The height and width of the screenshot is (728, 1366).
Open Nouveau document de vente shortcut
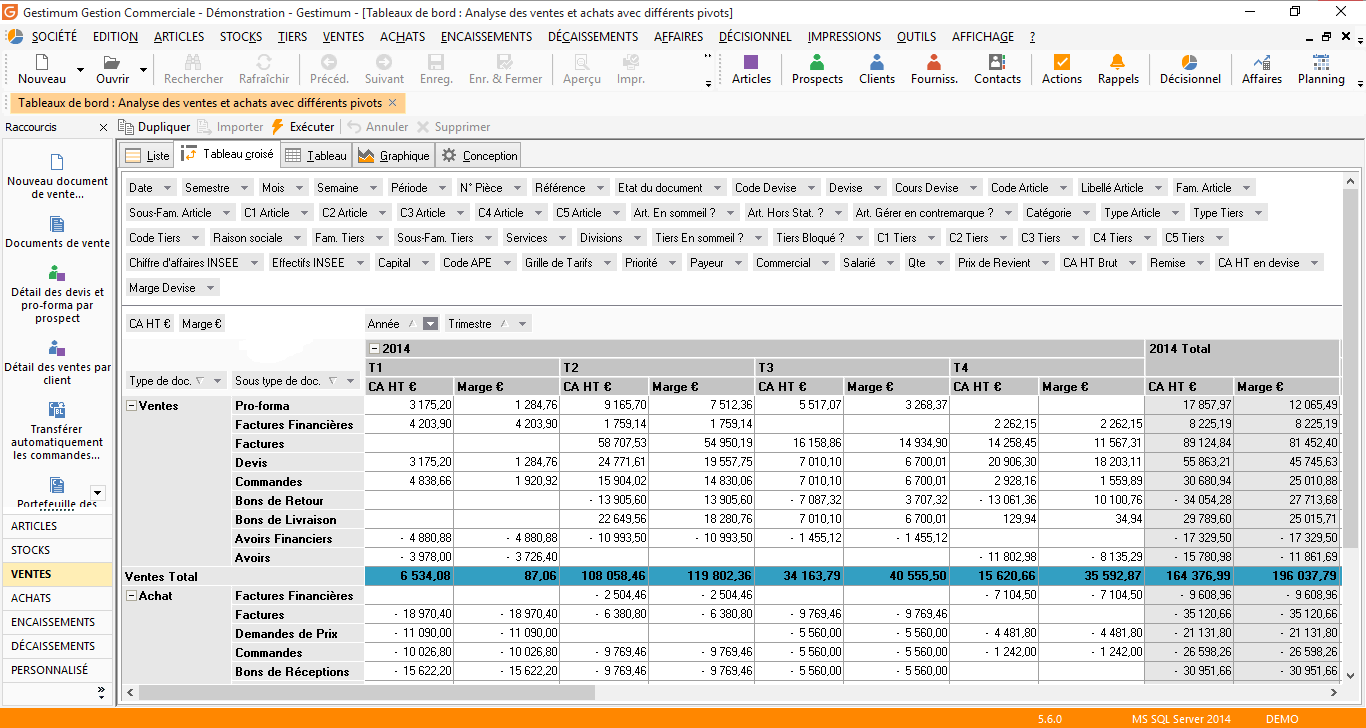[x=57, y=176]
